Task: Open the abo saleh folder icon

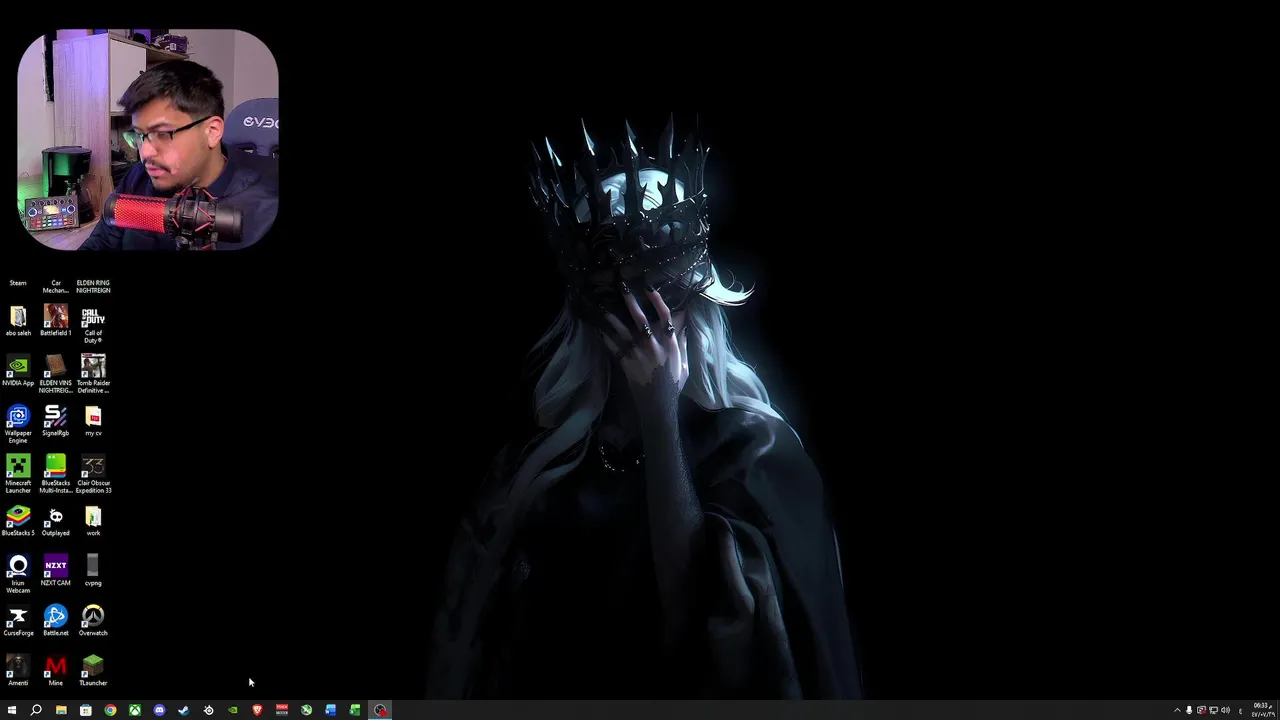Action: coord(18,321)
